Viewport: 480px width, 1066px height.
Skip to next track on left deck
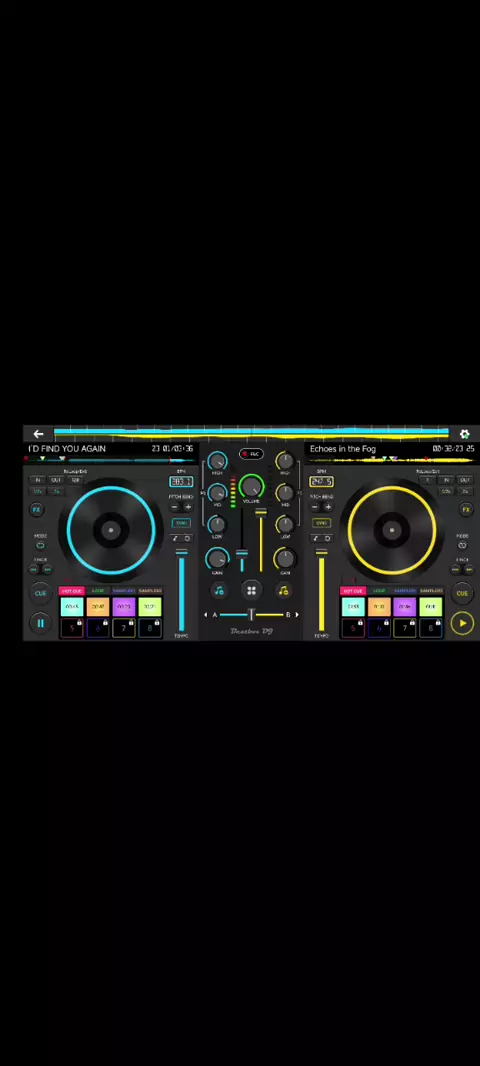pyautogui.click(x=47, y=570)
